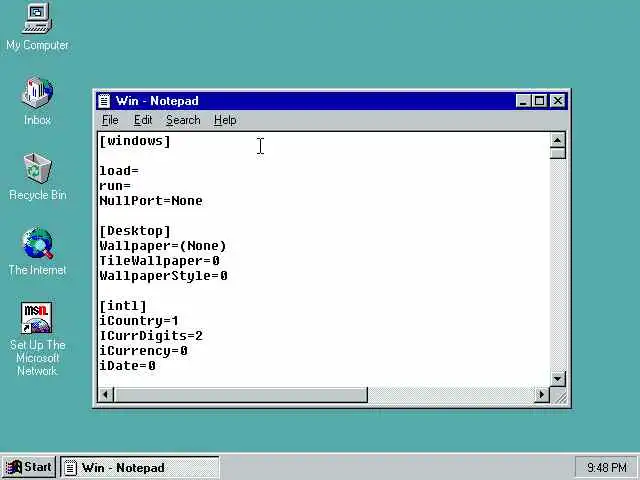Click the [windows] section header text

[x=135, y=141]
